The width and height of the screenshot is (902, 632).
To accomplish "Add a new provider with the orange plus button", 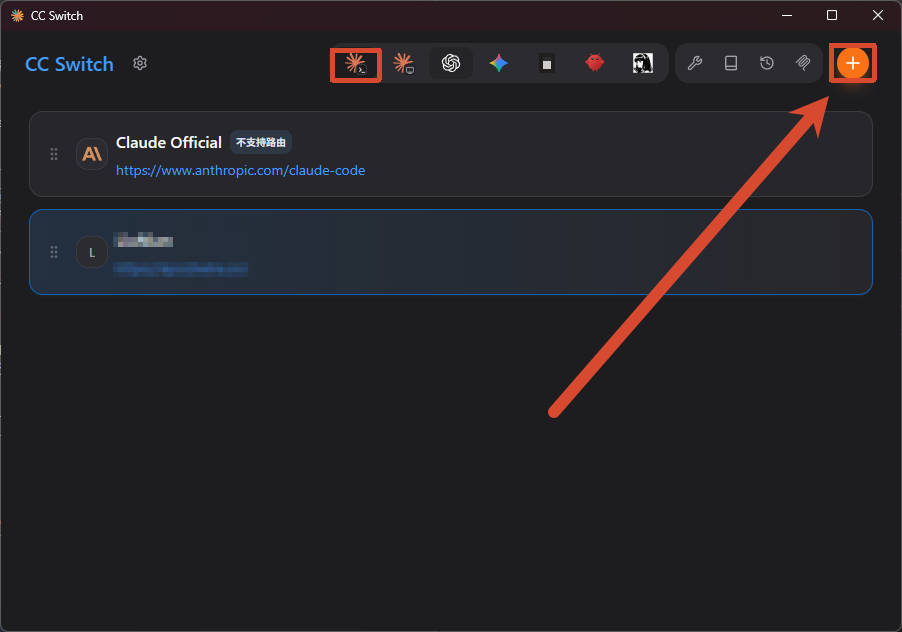I will pos(853,63).
